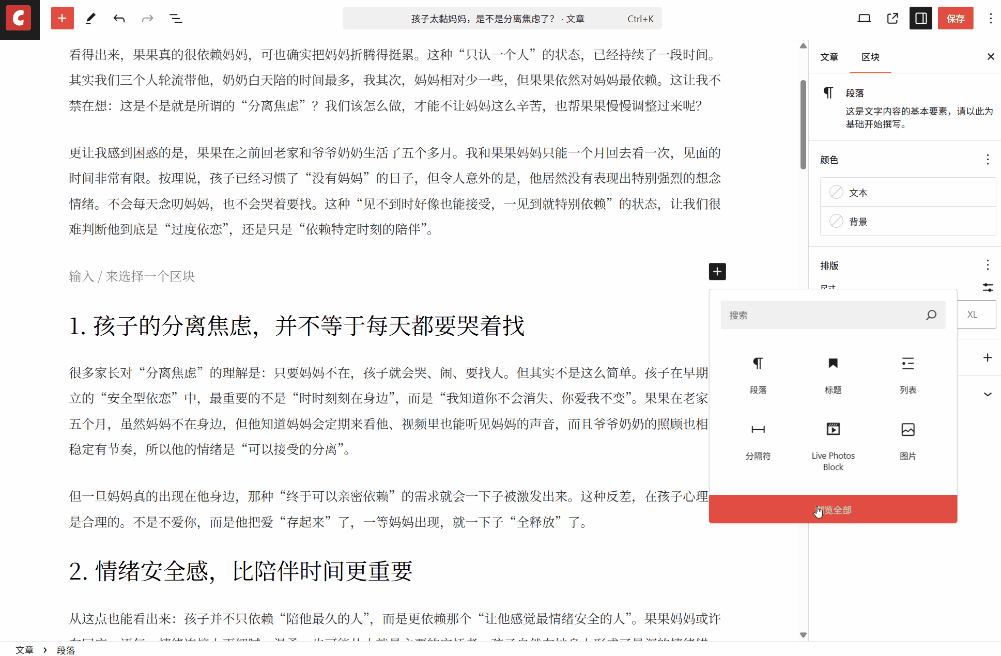
Task: Switch to the 区块 tab in sidebar
Action: point(870,57)
